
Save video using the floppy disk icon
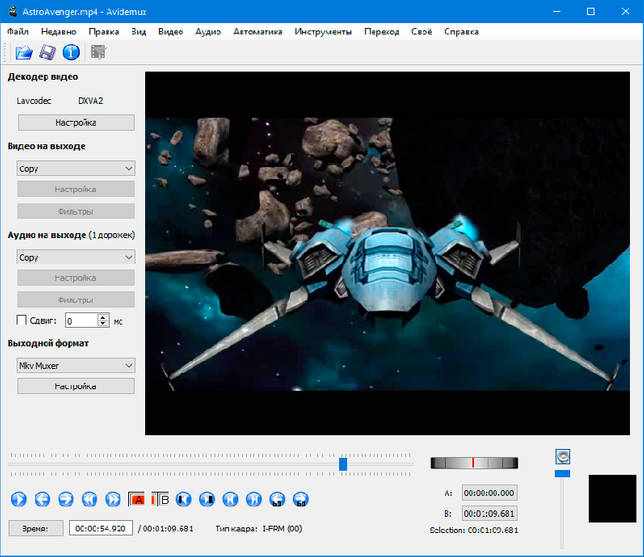coord(47,53)
